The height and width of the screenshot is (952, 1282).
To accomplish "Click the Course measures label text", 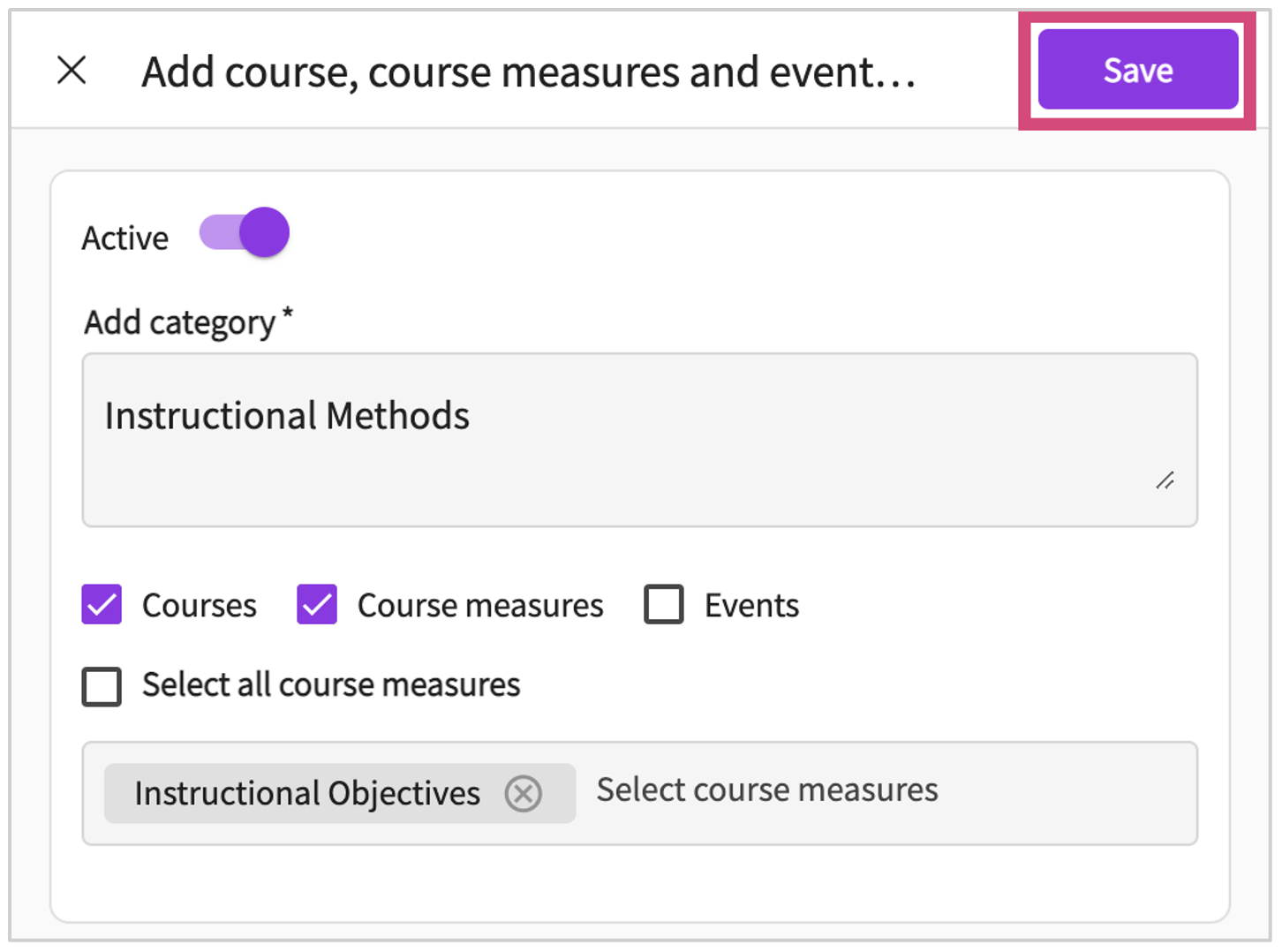I will [x=480, y=606].
